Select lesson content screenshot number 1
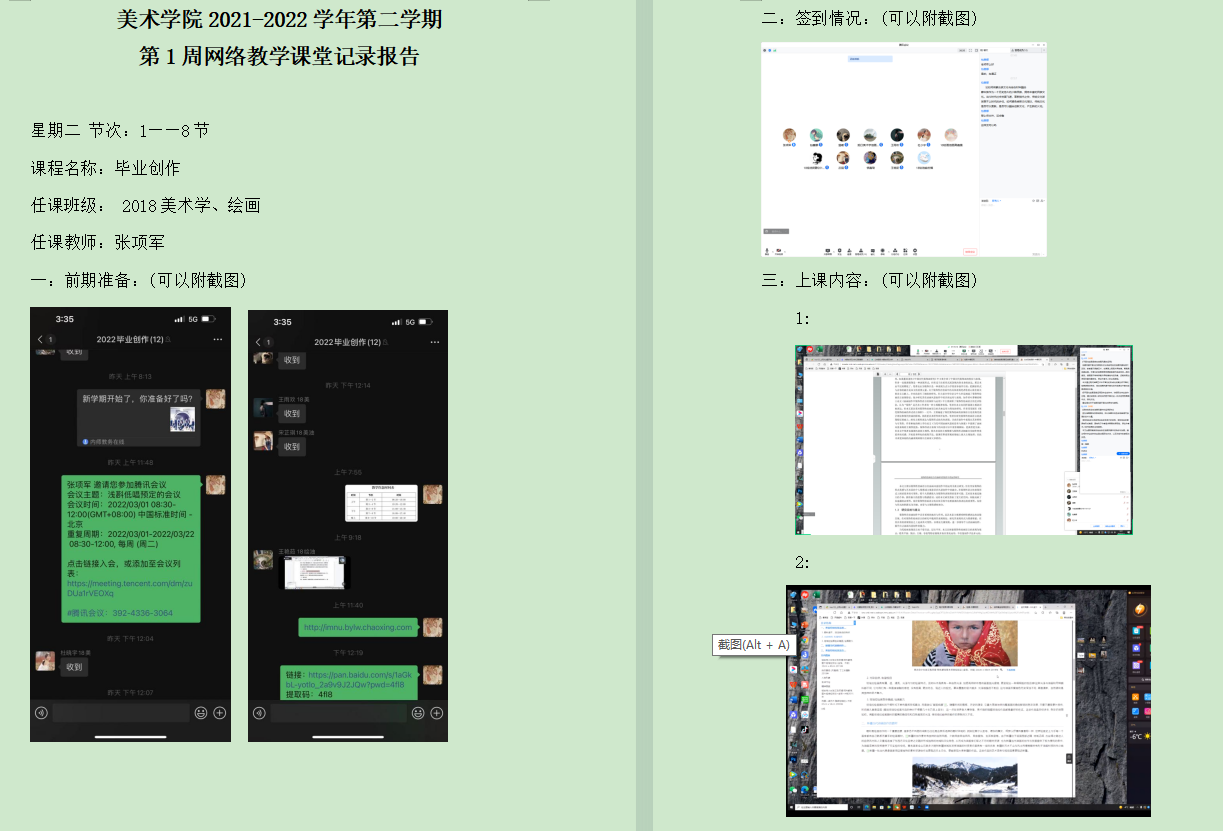This screenshot has height=831, width=1223. (x=964, y=440)
